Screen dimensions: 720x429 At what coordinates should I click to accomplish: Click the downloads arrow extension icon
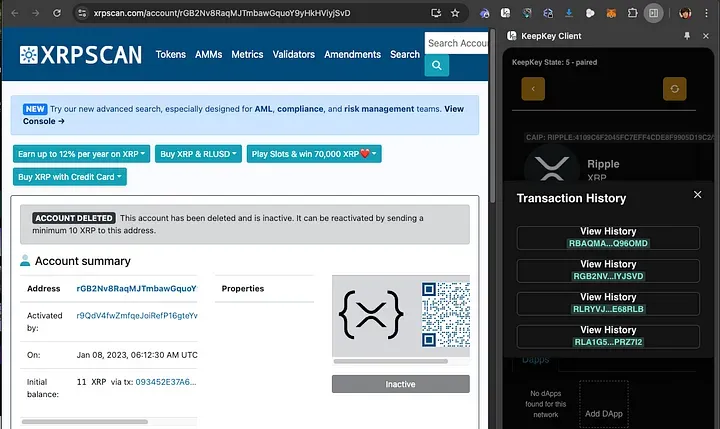tap(569, 13)
